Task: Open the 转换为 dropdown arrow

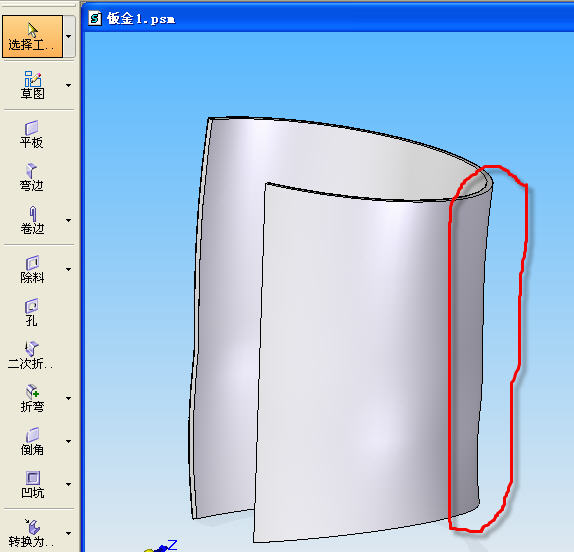Action: point(68,533)
